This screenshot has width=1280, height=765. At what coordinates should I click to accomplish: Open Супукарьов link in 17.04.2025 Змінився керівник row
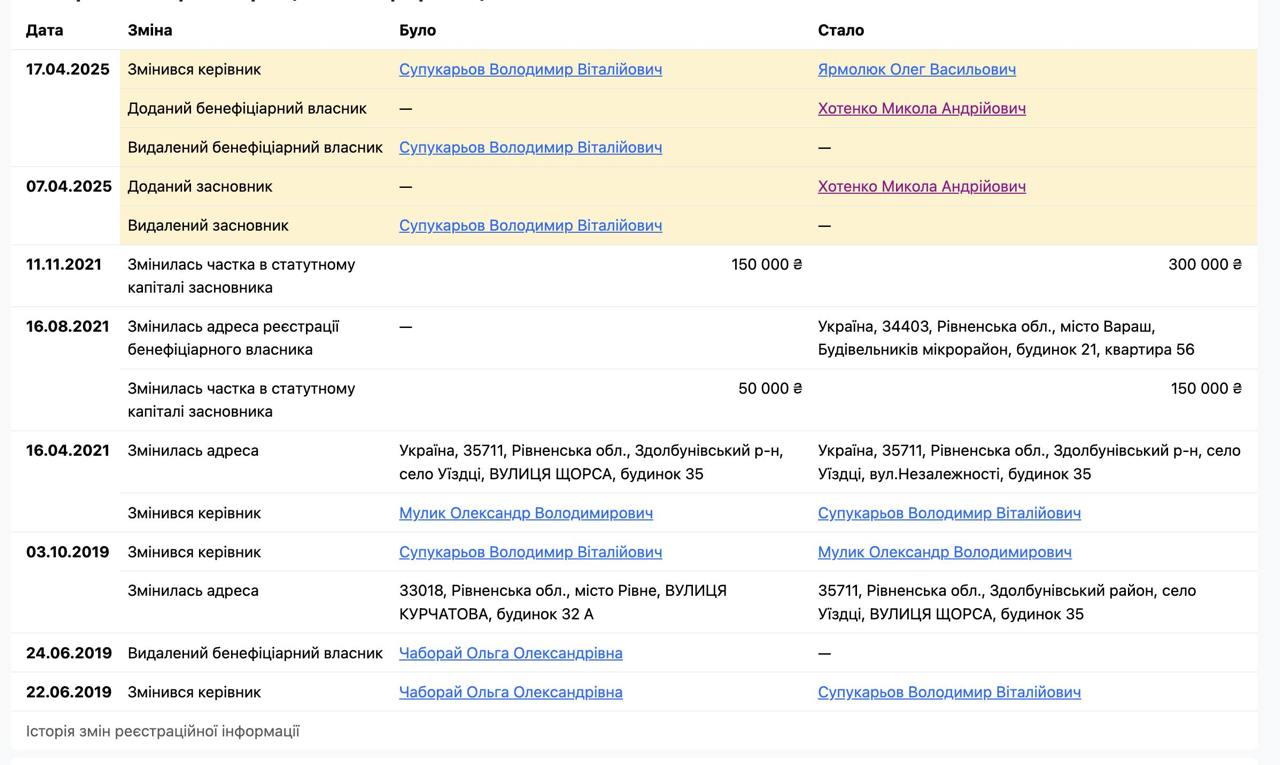pyautogui.click(x=530, y=69)
